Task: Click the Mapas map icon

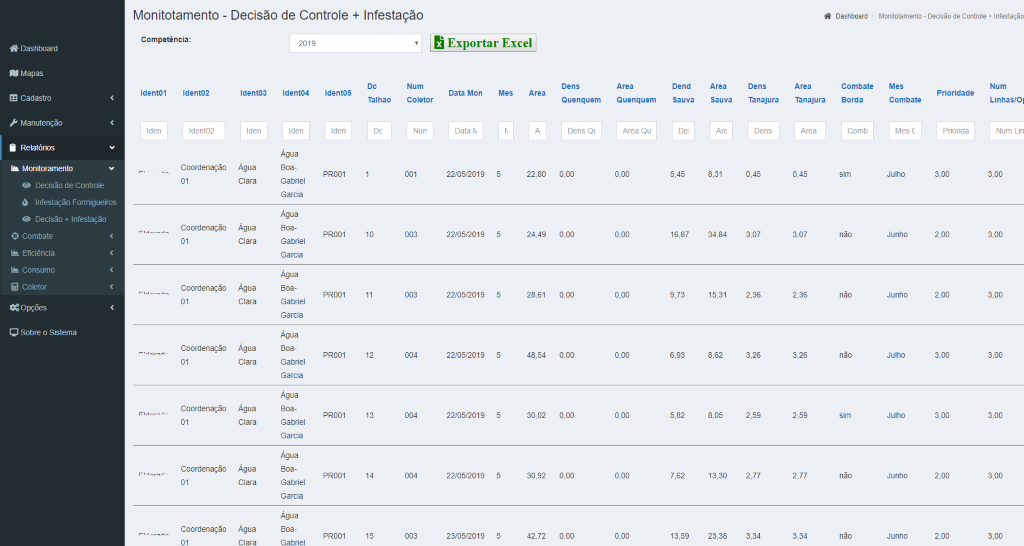Action: click(x=13, y=73)
